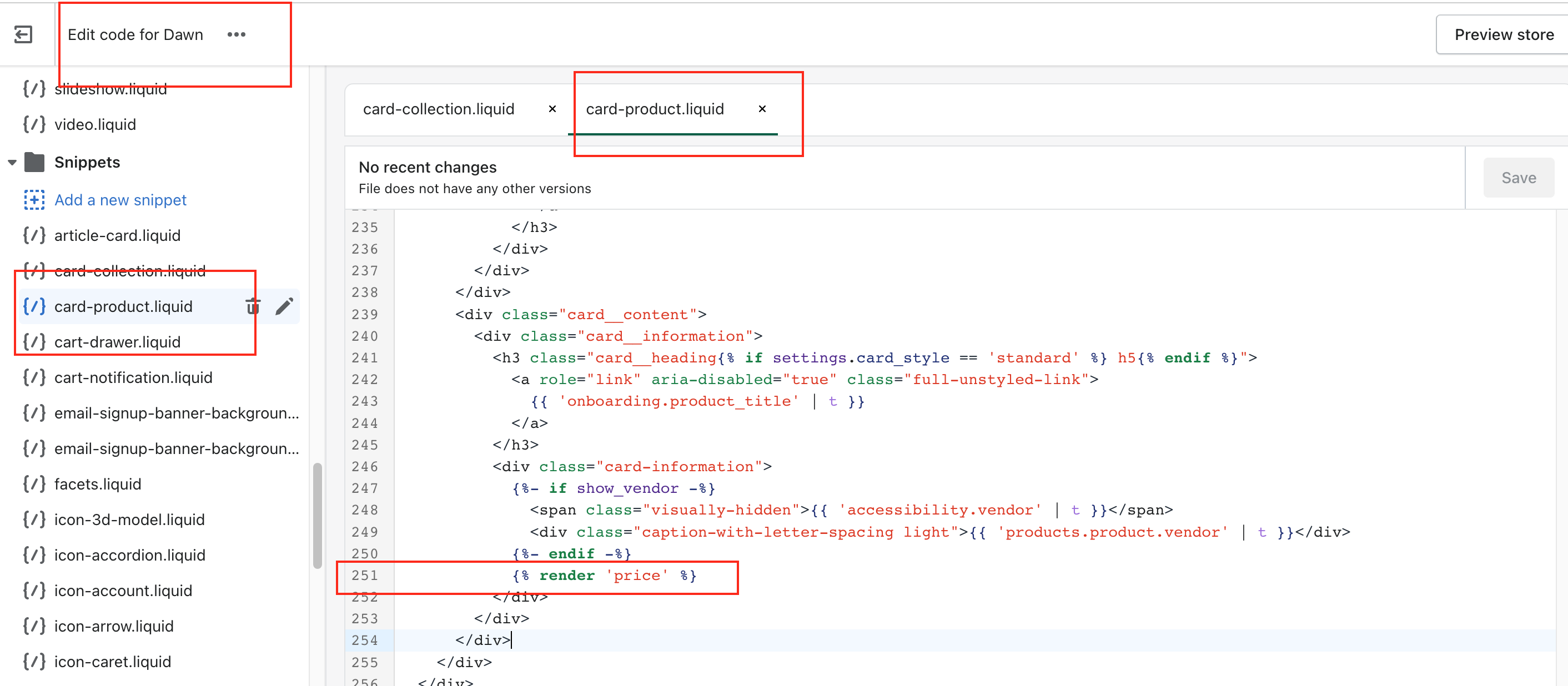Close the card-product.liquid tab
Viewport: 1568px width, 686px height.
click(x=761, y=109)
